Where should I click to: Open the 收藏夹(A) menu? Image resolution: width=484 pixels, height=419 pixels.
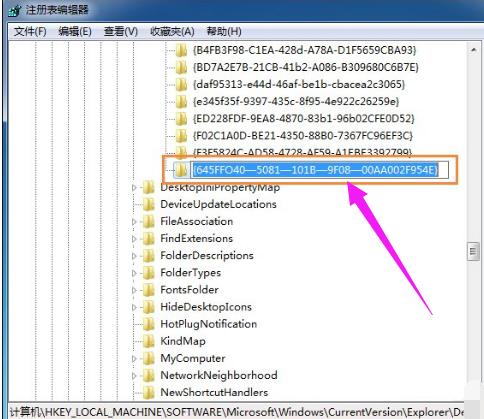click(x=172, y=32)
